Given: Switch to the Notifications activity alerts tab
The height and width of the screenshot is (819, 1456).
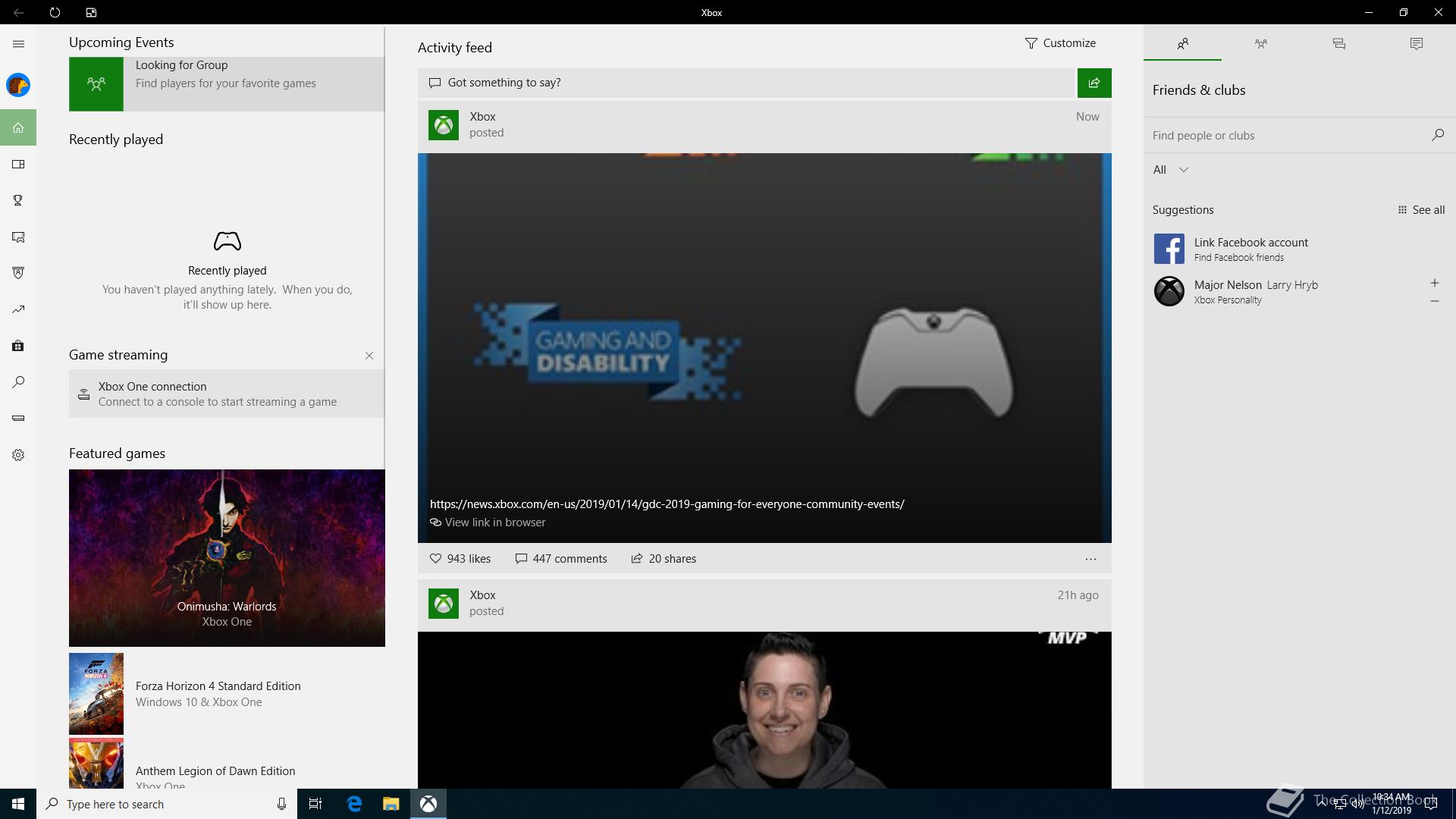Looking at the screenshot, I should pyautogui.click(x=1417, y=44).
